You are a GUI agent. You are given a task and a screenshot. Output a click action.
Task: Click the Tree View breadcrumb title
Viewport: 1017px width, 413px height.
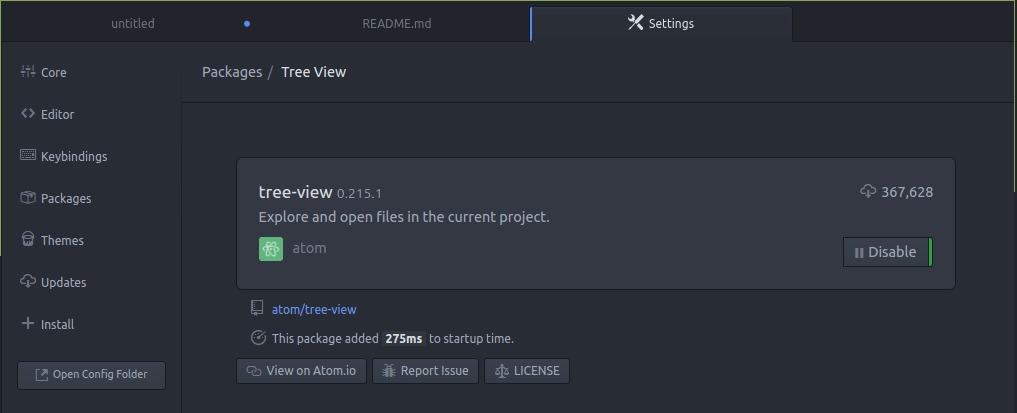313,72
